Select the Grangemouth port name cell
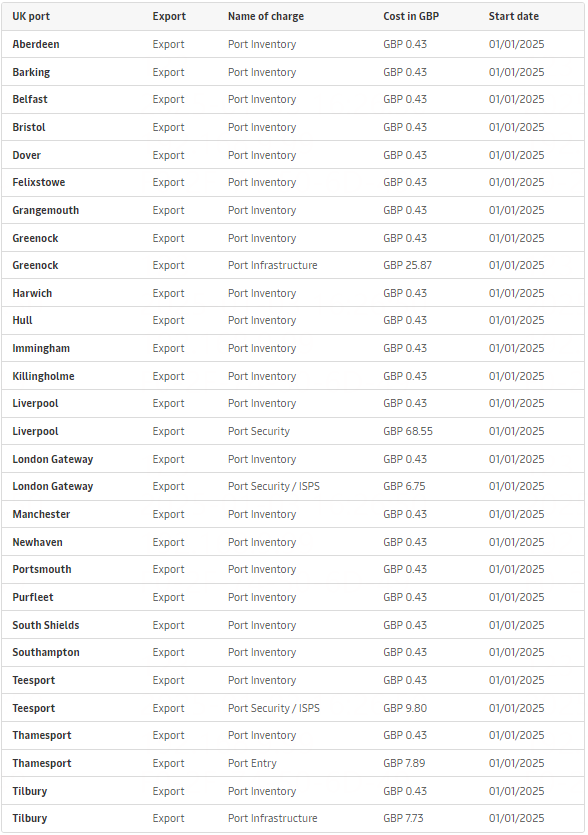The image size is (588, 835). pos(45,210)
